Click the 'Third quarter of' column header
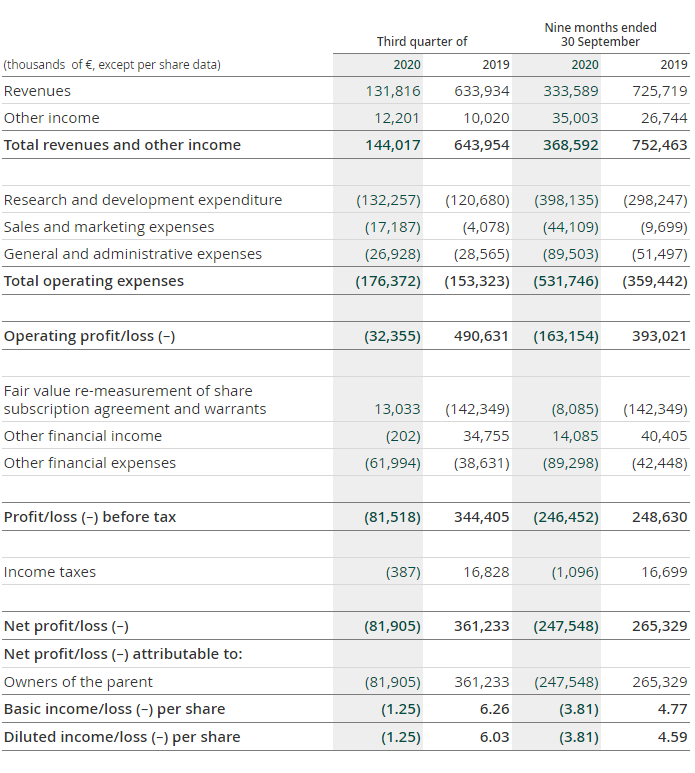 (x=422, y=41)
